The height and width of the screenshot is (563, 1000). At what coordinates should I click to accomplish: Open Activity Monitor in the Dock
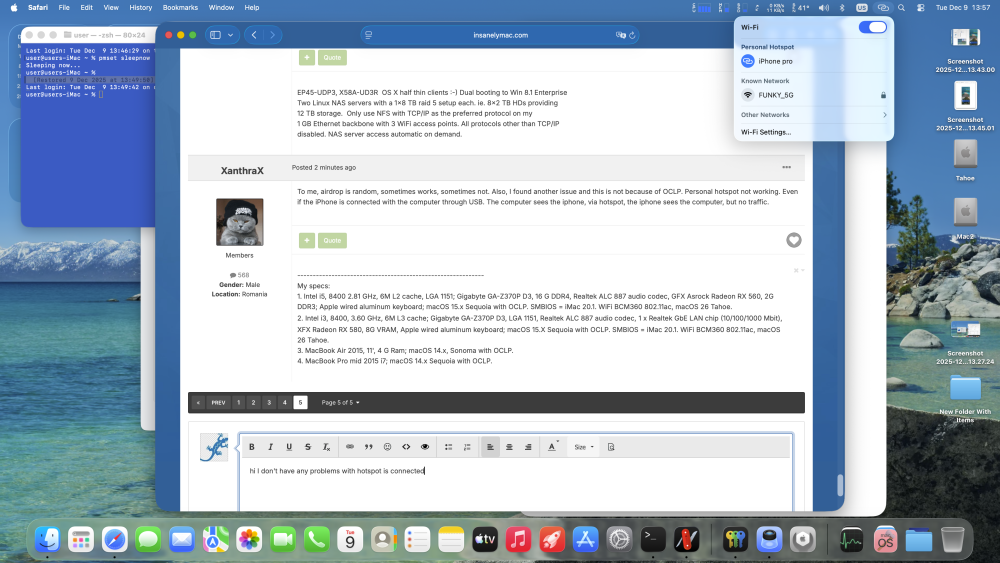851,539
